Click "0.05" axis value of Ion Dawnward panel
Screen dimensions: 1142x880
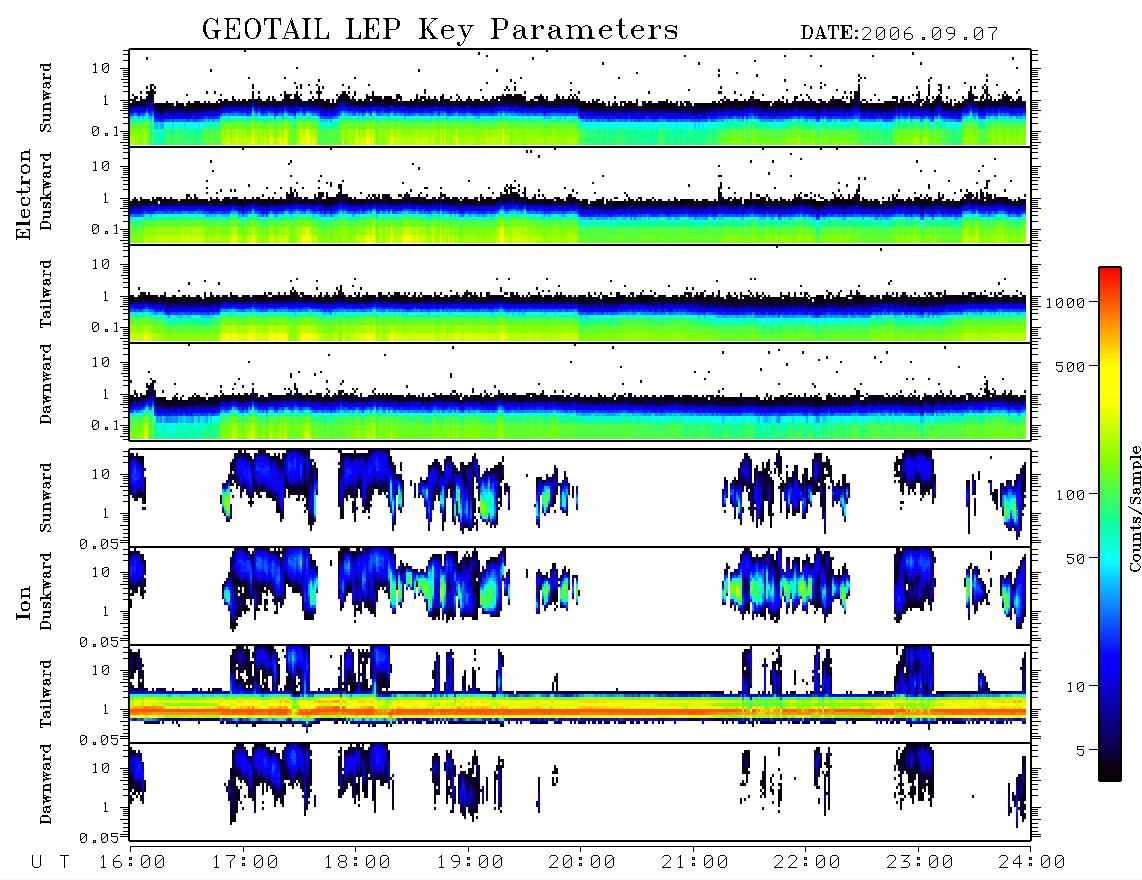click(x=98, y=838)
